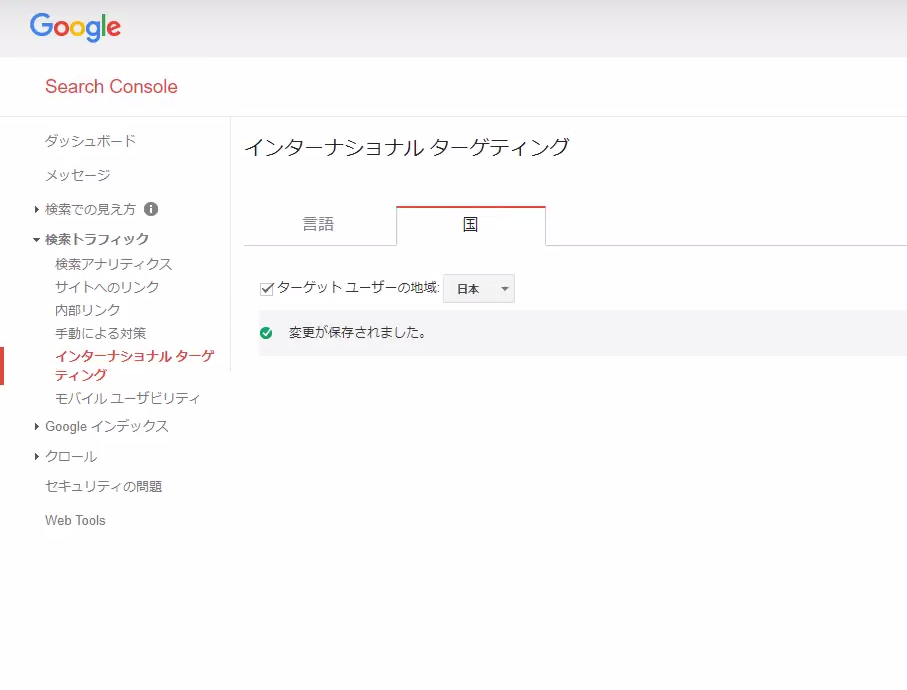Open サイトへのリンク page
The width and height of the screenshot is (907, 690).
coord(107,287)
